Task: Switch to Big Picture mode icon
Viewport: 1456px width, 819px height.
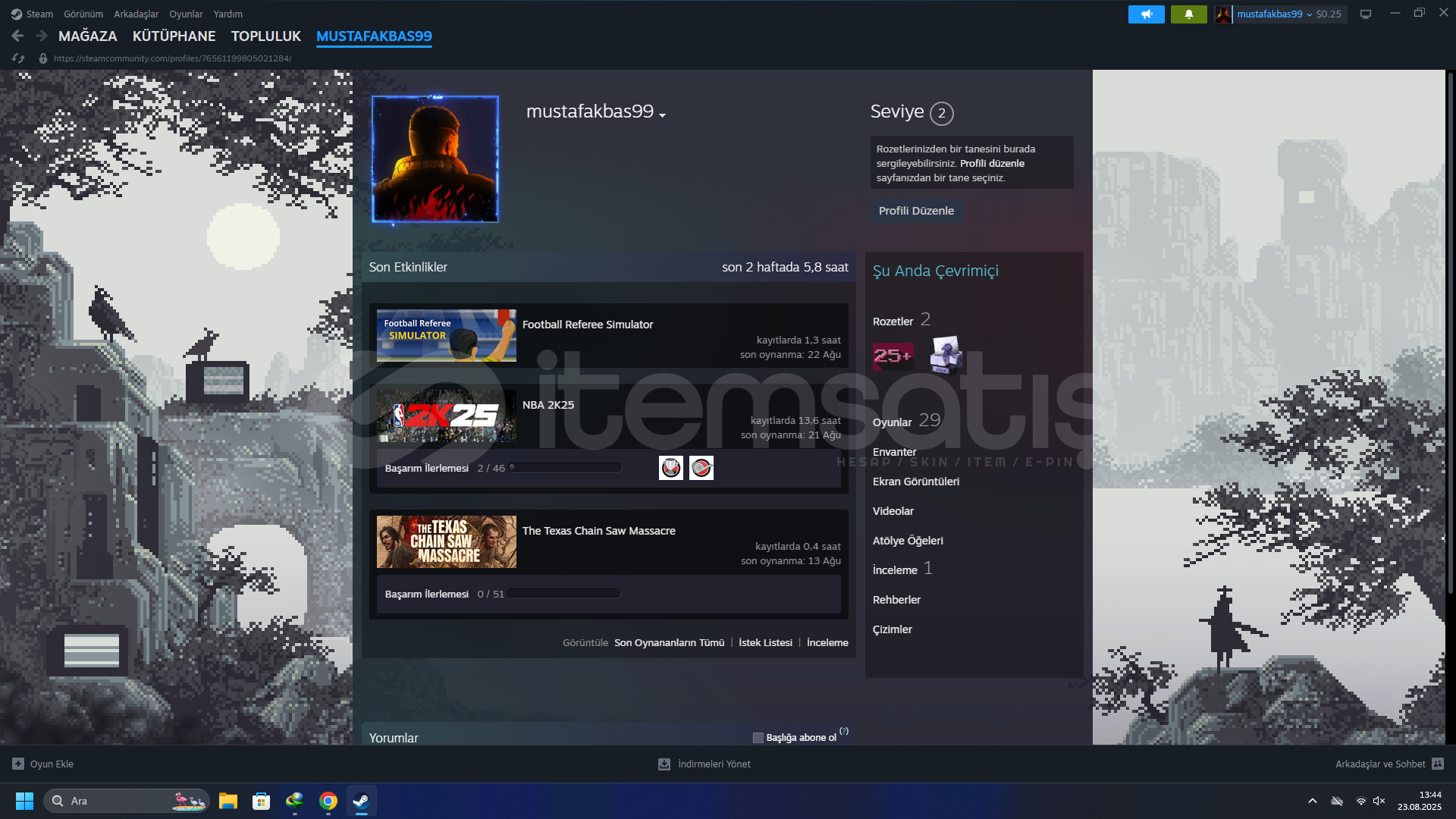Action: click(1365, 14)
